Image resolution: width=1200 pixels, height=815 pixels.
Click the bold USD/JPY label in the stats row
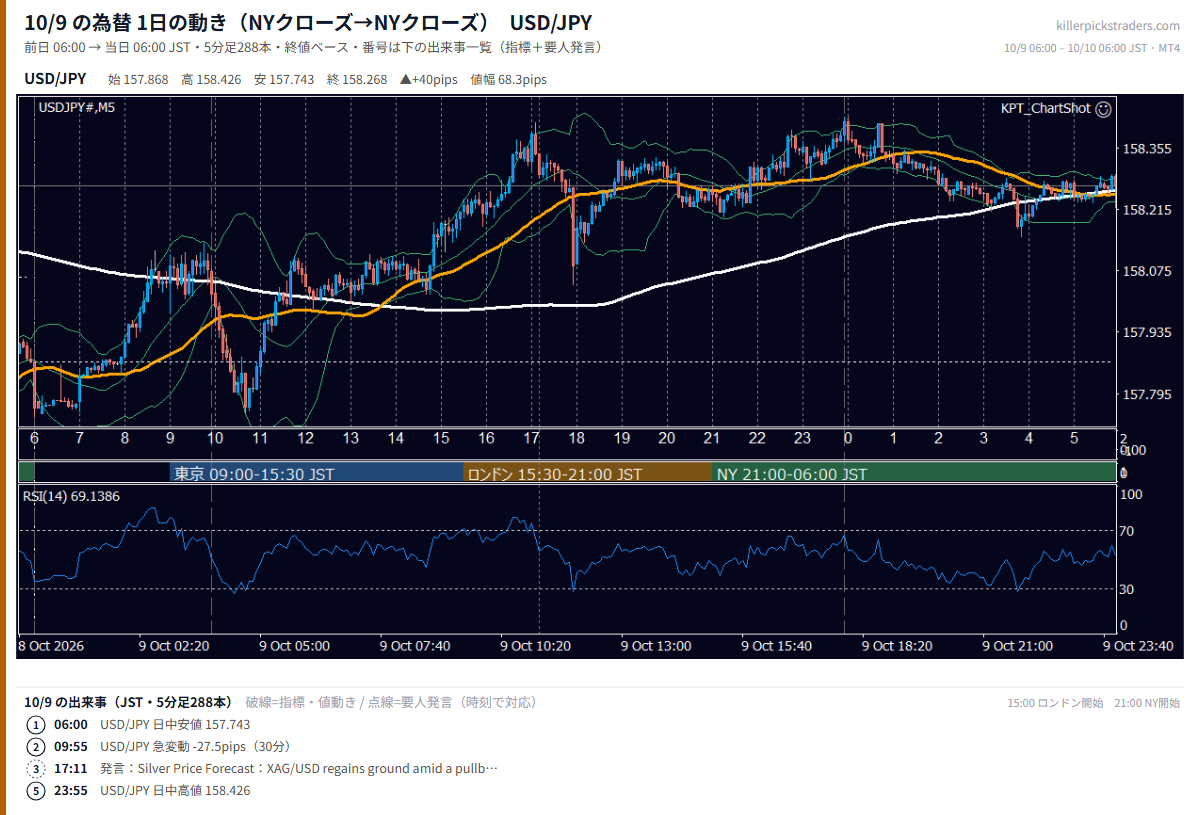pyautogui.click(x=55, y=79)
